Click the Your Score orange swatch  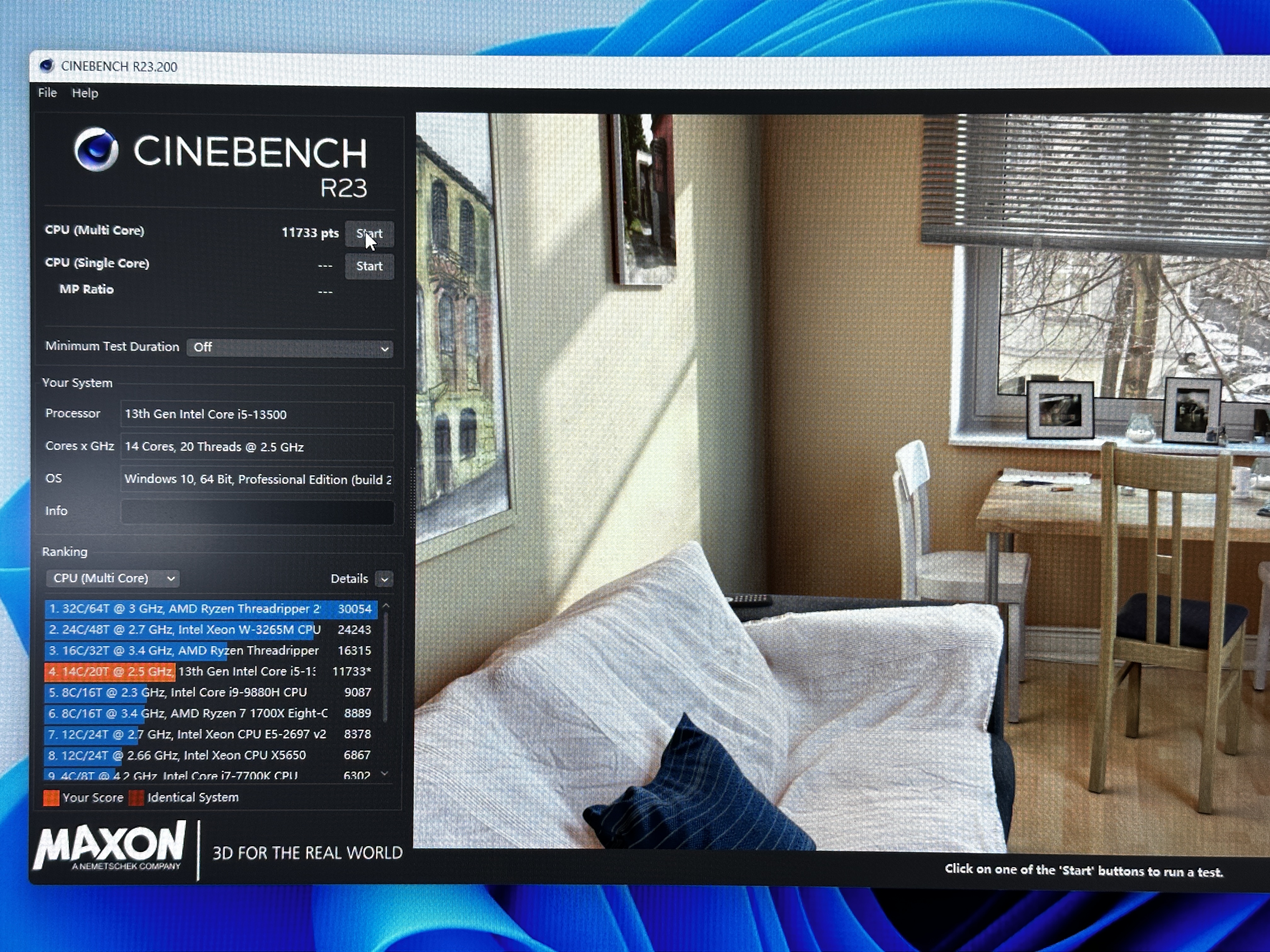(51, 798)
